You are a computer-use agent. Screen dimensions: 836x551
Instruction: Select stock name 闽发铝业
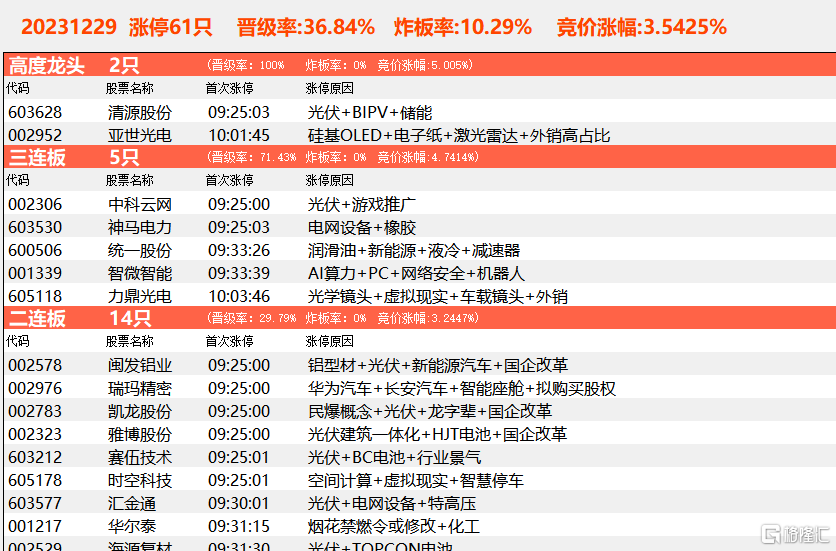pyautogui.click(x=140, y=365)
